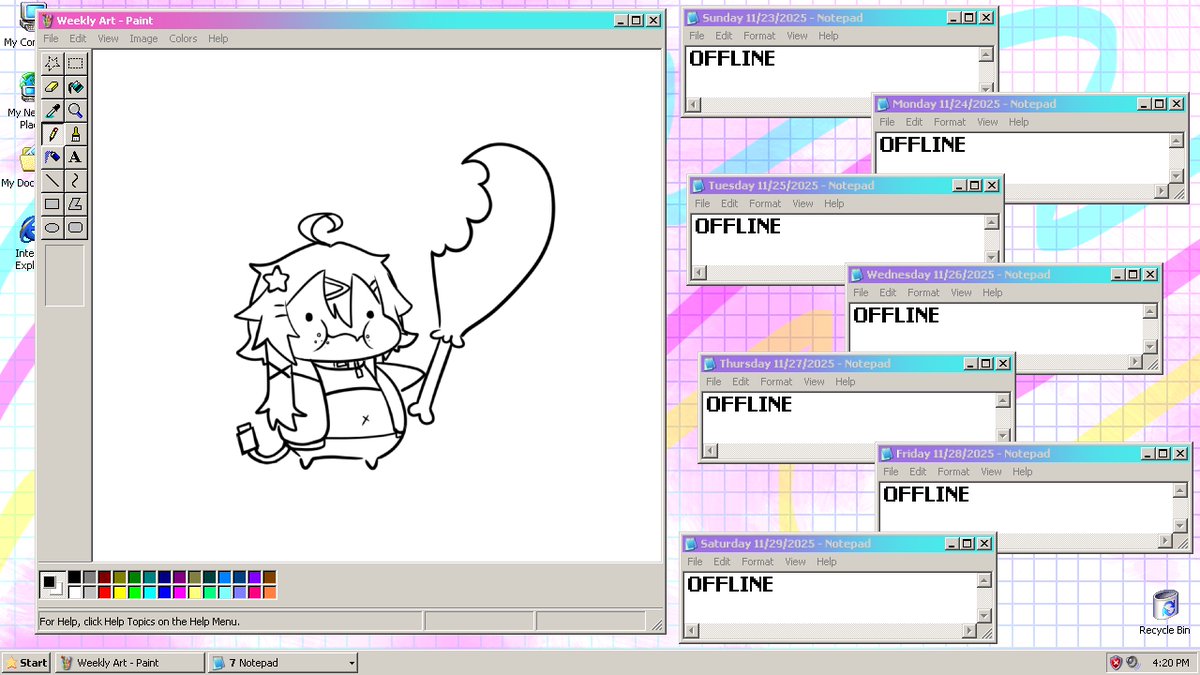The width and height of the screenshot is (1200, 675).
Task: Click the OFFLINE text in Wednesday's Notepad
Action: pos(895,315)
